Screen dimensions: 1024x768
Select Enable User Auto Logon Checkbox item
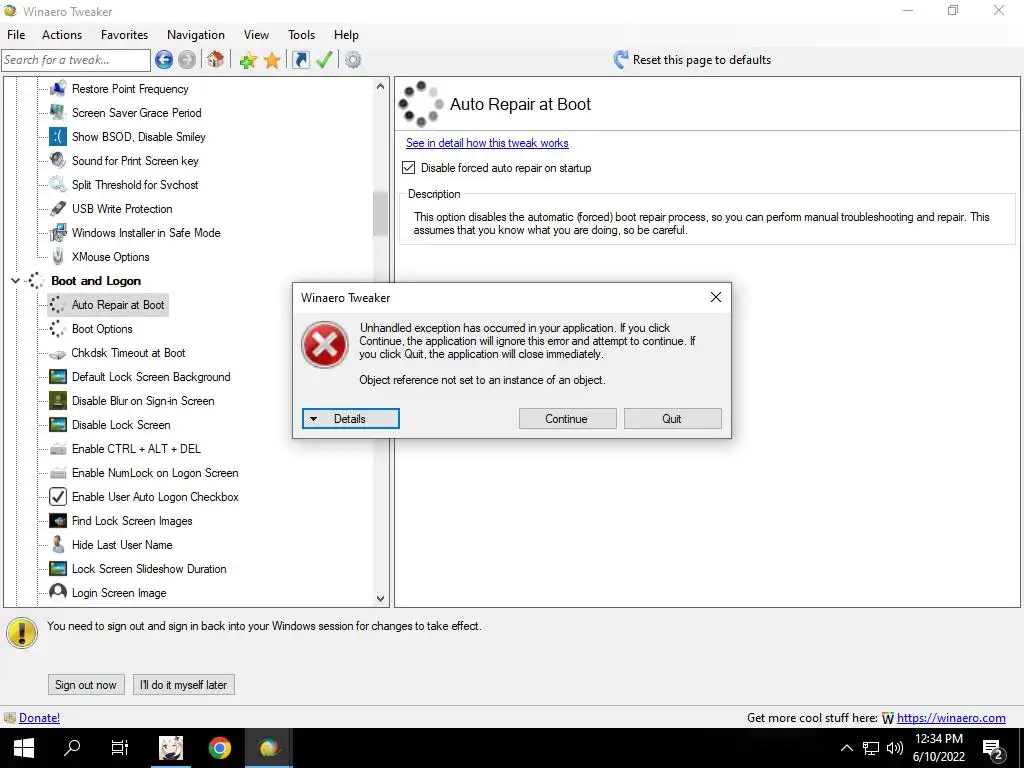(x=155, y=497)
